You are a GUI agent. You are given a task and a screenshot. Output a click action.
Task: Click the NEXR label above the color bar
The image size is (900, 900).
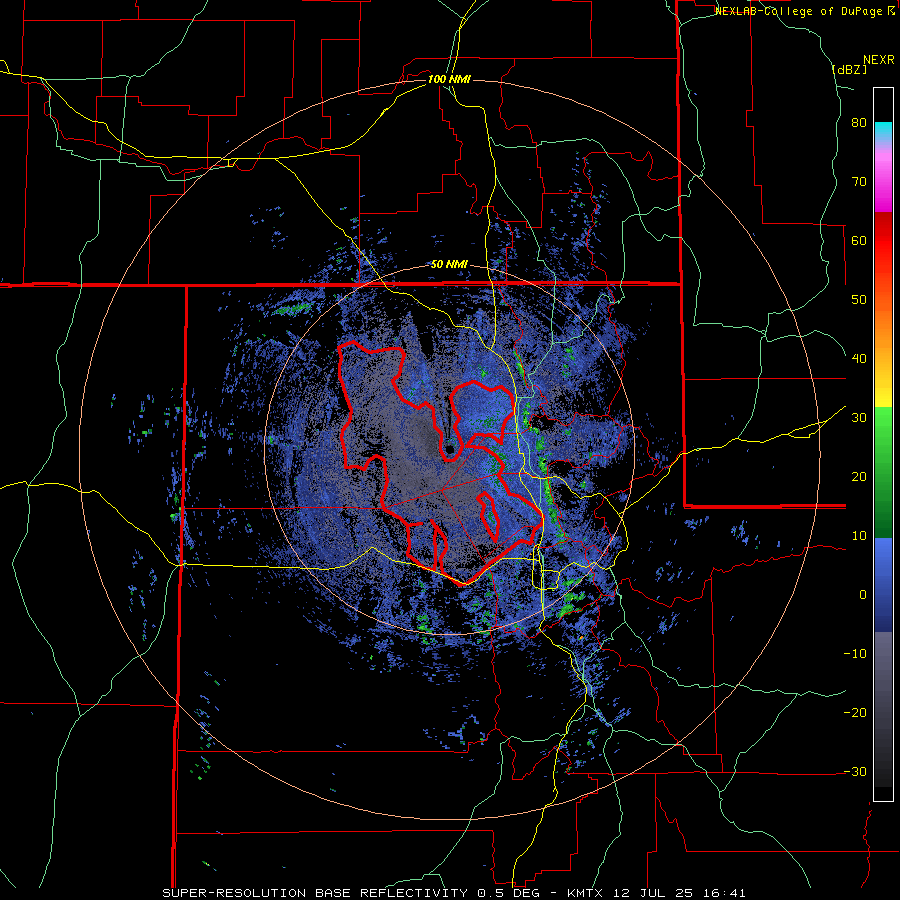(x=878, y=60)
